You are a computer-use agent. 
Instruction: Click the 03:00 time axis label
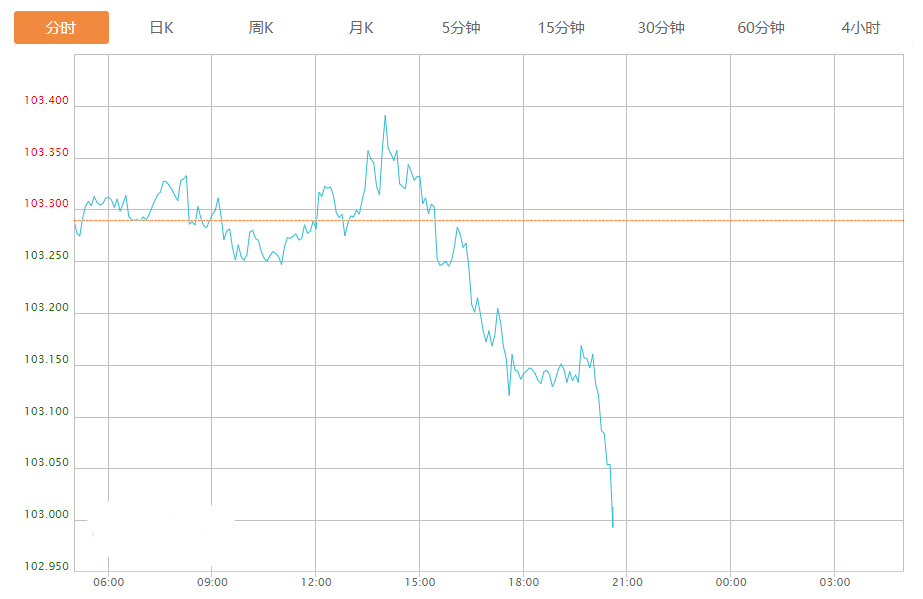(x=835, y=582)
